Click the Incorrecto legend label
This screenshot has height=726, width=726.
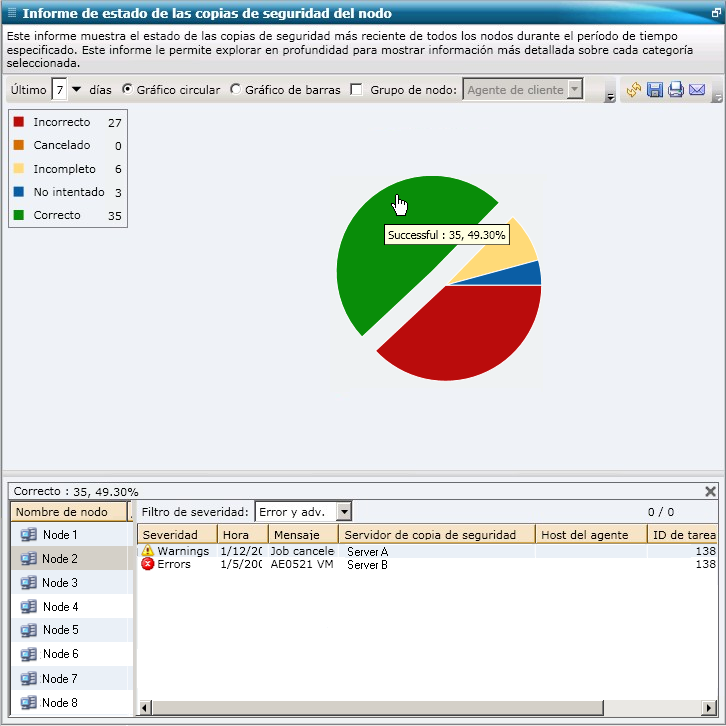(62, 122)
